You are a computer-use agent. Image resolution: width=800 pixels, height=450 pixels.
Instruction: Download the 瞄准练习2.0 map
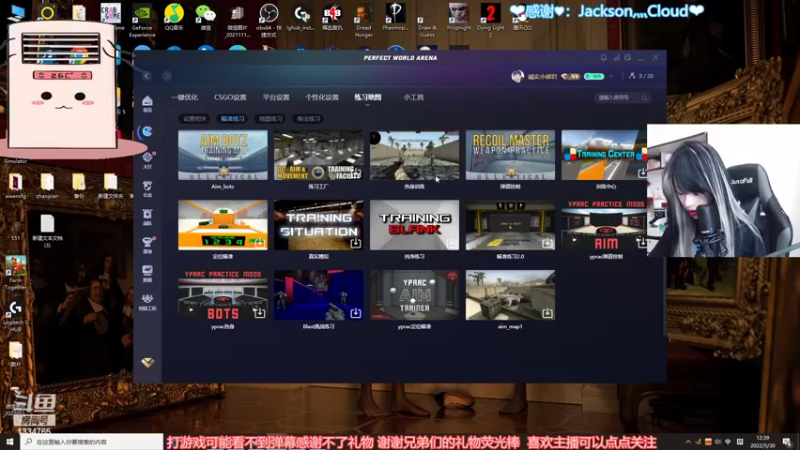coord(547,243)
